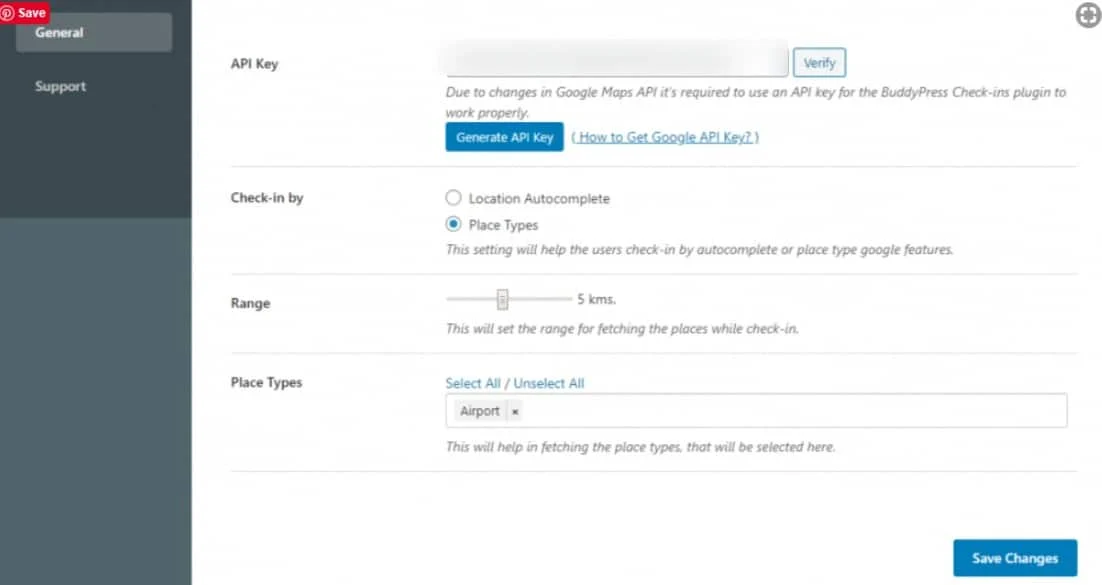Select the Place Types radio option
The image size is (1102, 585).
(x=453, y=224)
